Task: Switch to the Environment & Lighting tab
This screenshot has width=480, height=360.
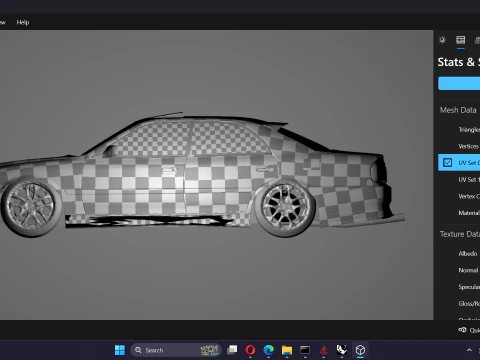Action: click(442, 40)
